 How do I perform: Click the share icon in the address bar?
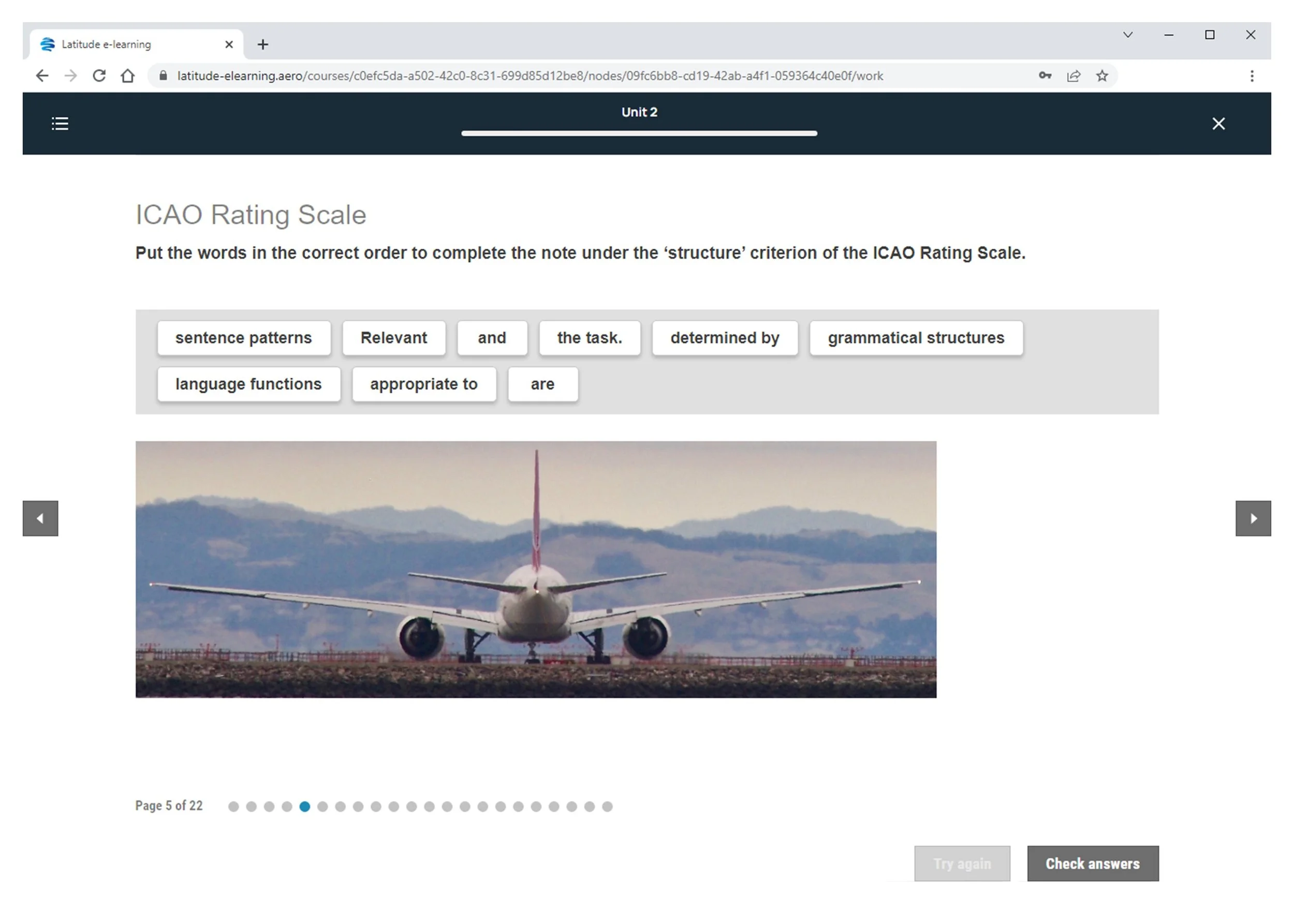tap(1073, 76)
